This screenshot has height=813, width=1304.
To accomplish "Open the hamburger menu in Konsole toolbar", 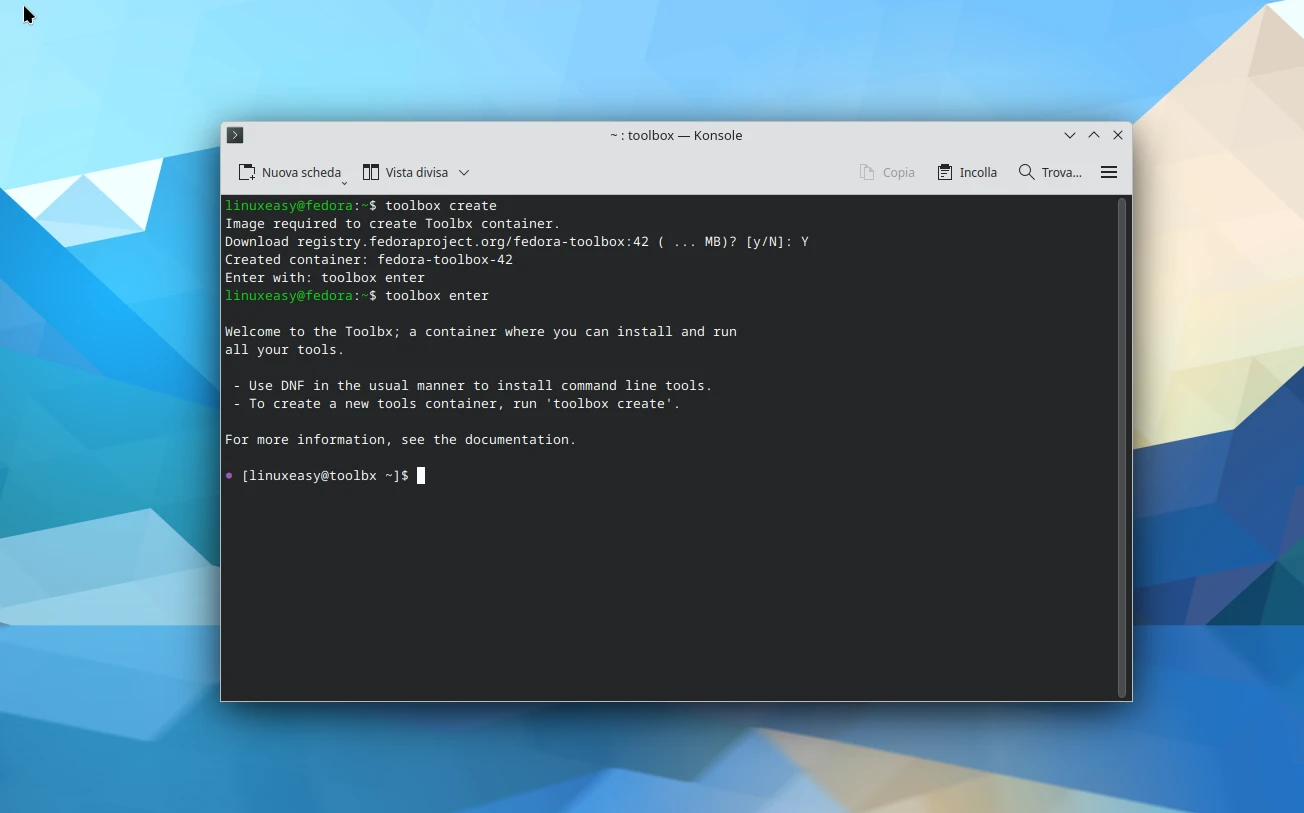I will coord(1108,172).
